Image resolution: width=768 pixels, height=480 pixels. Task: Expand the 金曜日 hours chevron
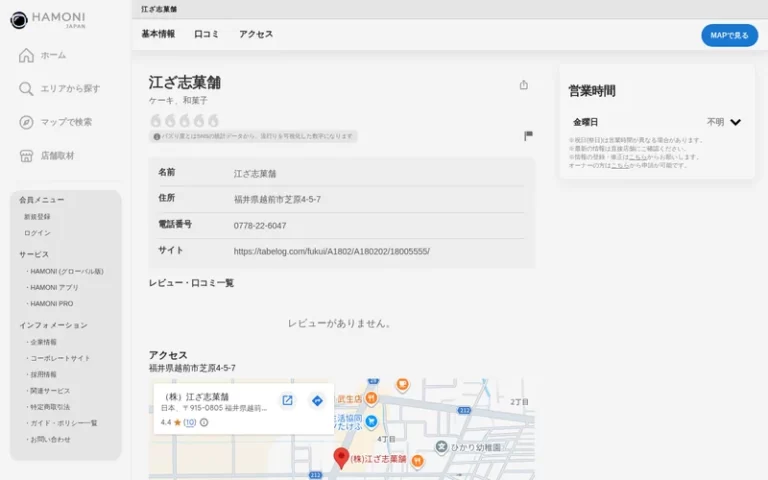click(735, 122)
